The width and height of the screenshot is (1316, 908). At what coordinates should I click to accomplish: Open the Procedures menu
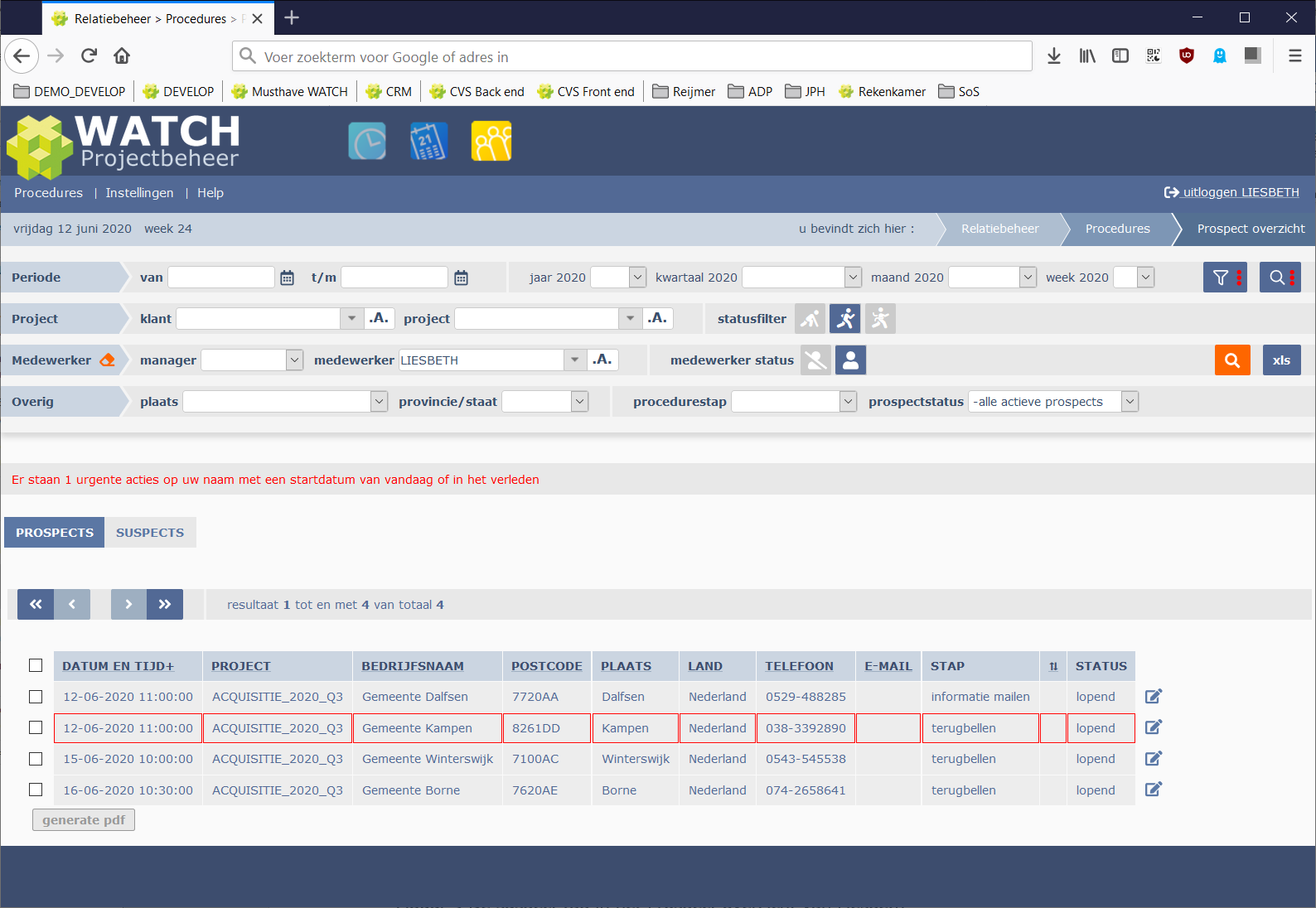pos(48,192)
